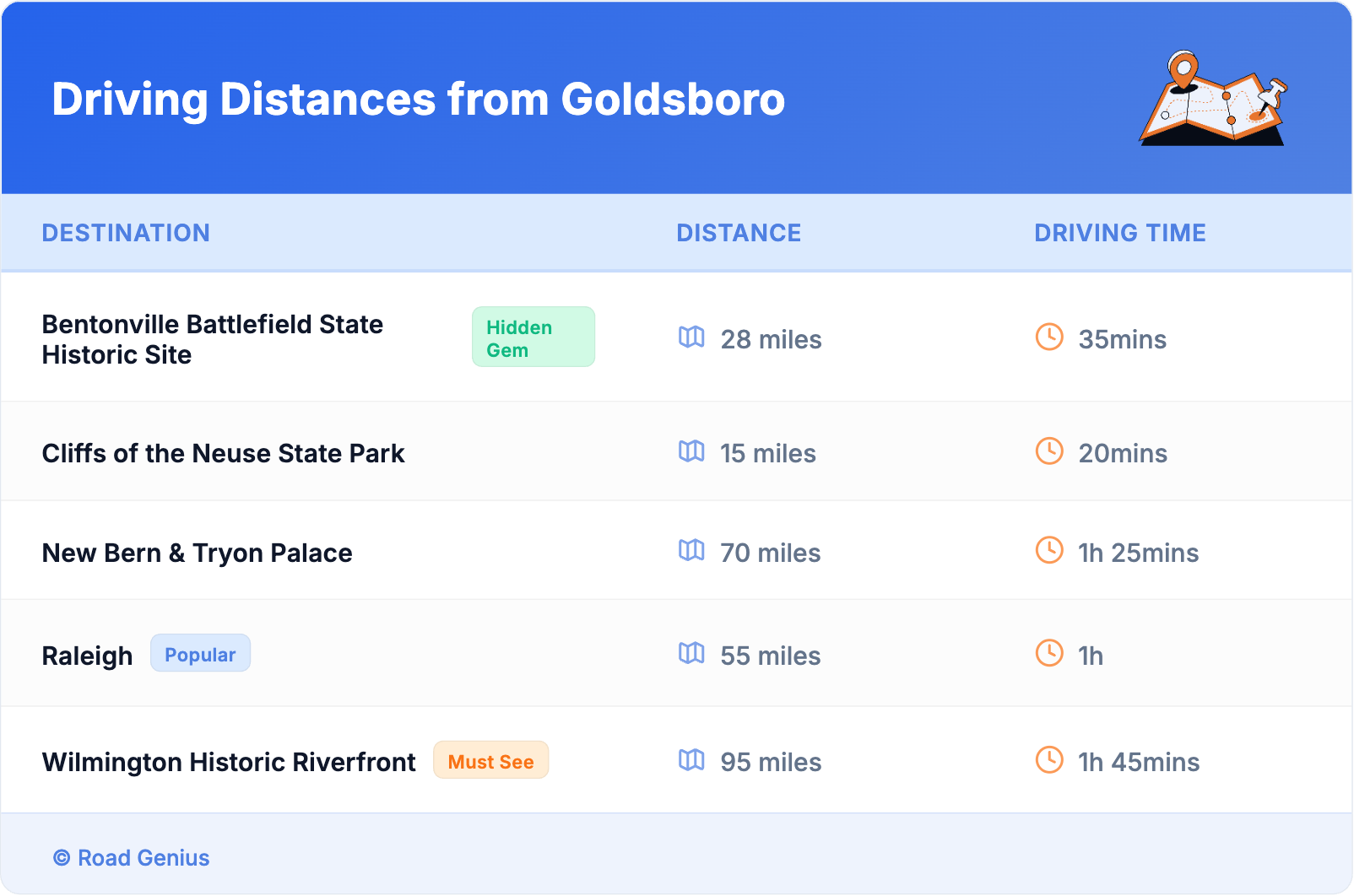Click Wilmington Historic Riverfront destination name

pos(229,762)
